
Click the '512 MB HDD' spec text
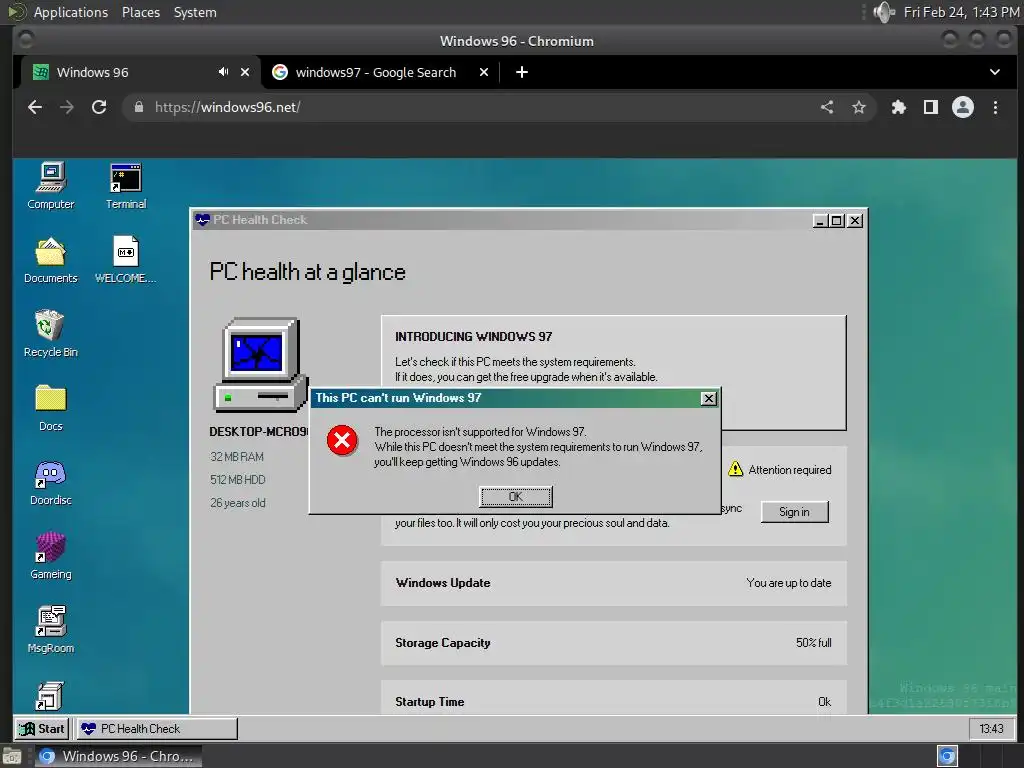pos(238,480)
